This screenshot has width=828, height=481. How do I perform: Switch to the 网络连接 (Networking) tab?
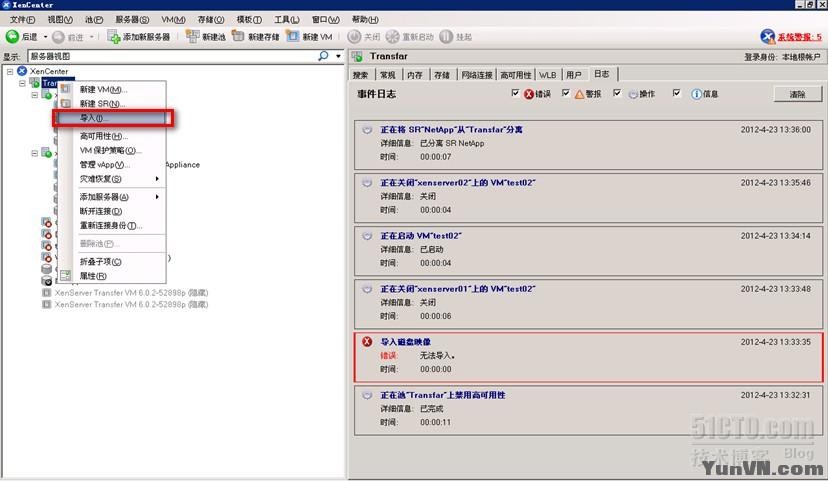tap(476, 75)
